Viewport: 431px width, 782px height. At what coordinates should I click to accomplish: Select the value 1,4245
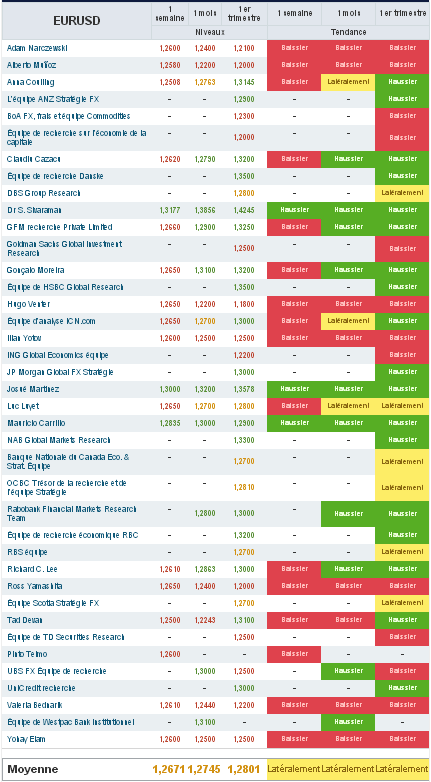[243, 210]
